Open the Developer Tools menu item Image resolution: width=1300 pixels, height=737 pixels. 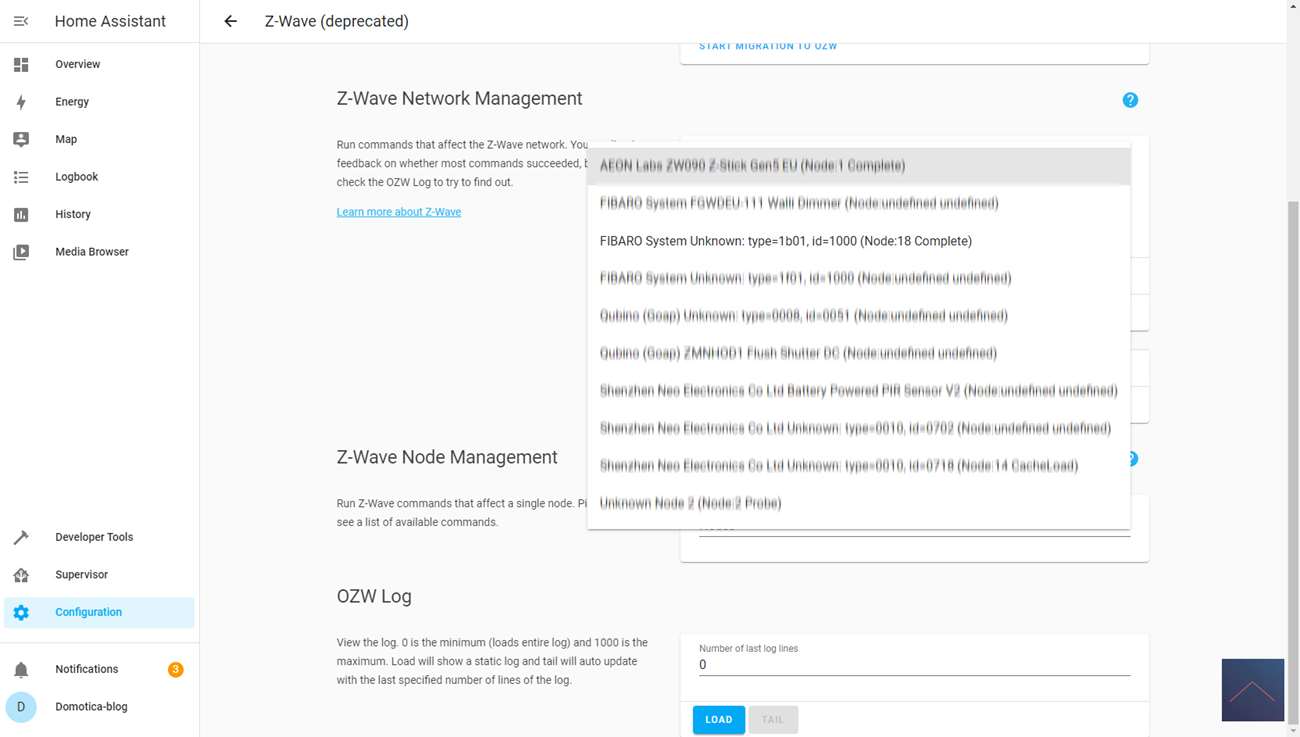point(99,538)
